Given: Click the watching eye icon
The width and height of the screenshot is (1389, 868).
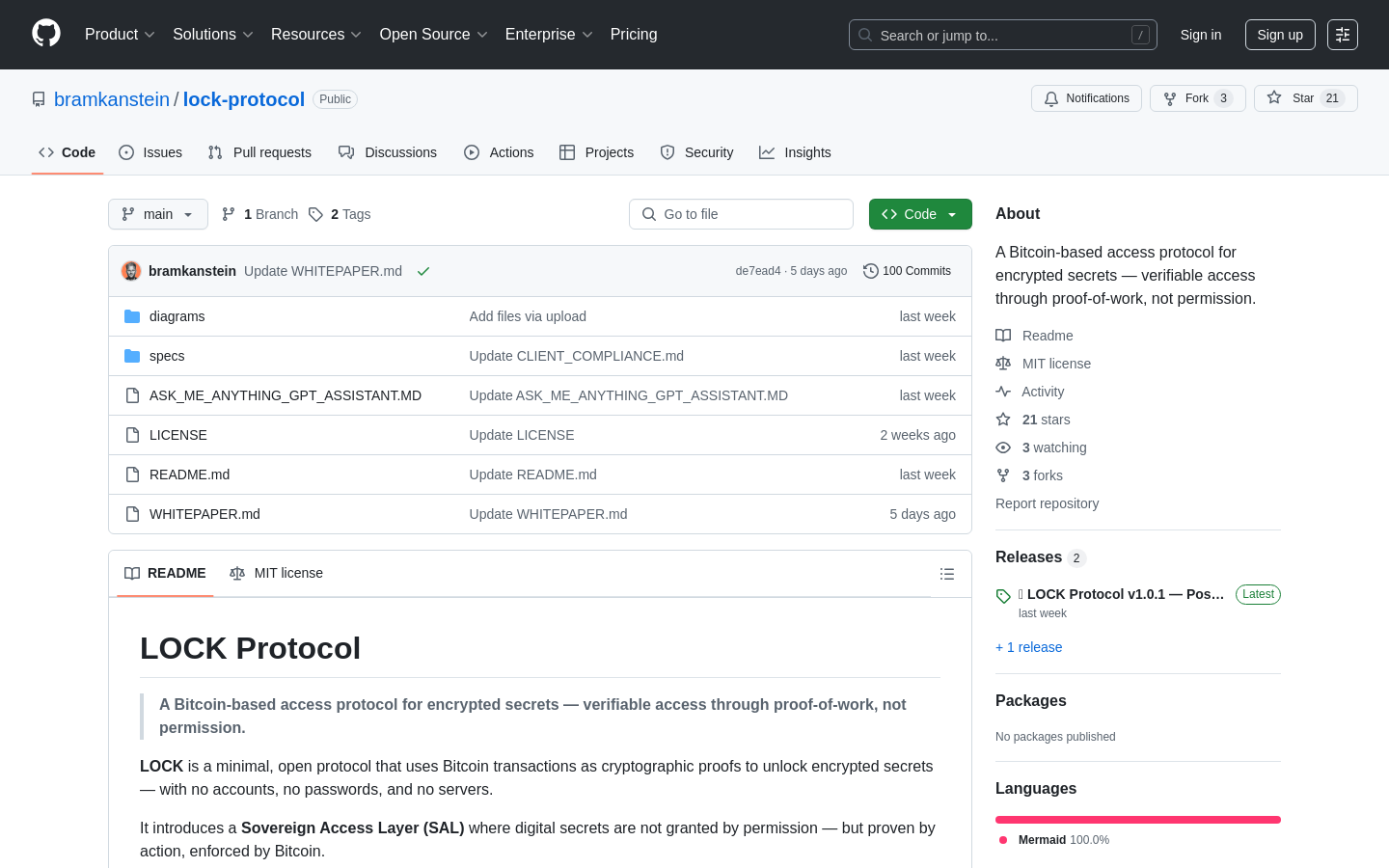Looking at the screenshot, I should pos(1003,448).
